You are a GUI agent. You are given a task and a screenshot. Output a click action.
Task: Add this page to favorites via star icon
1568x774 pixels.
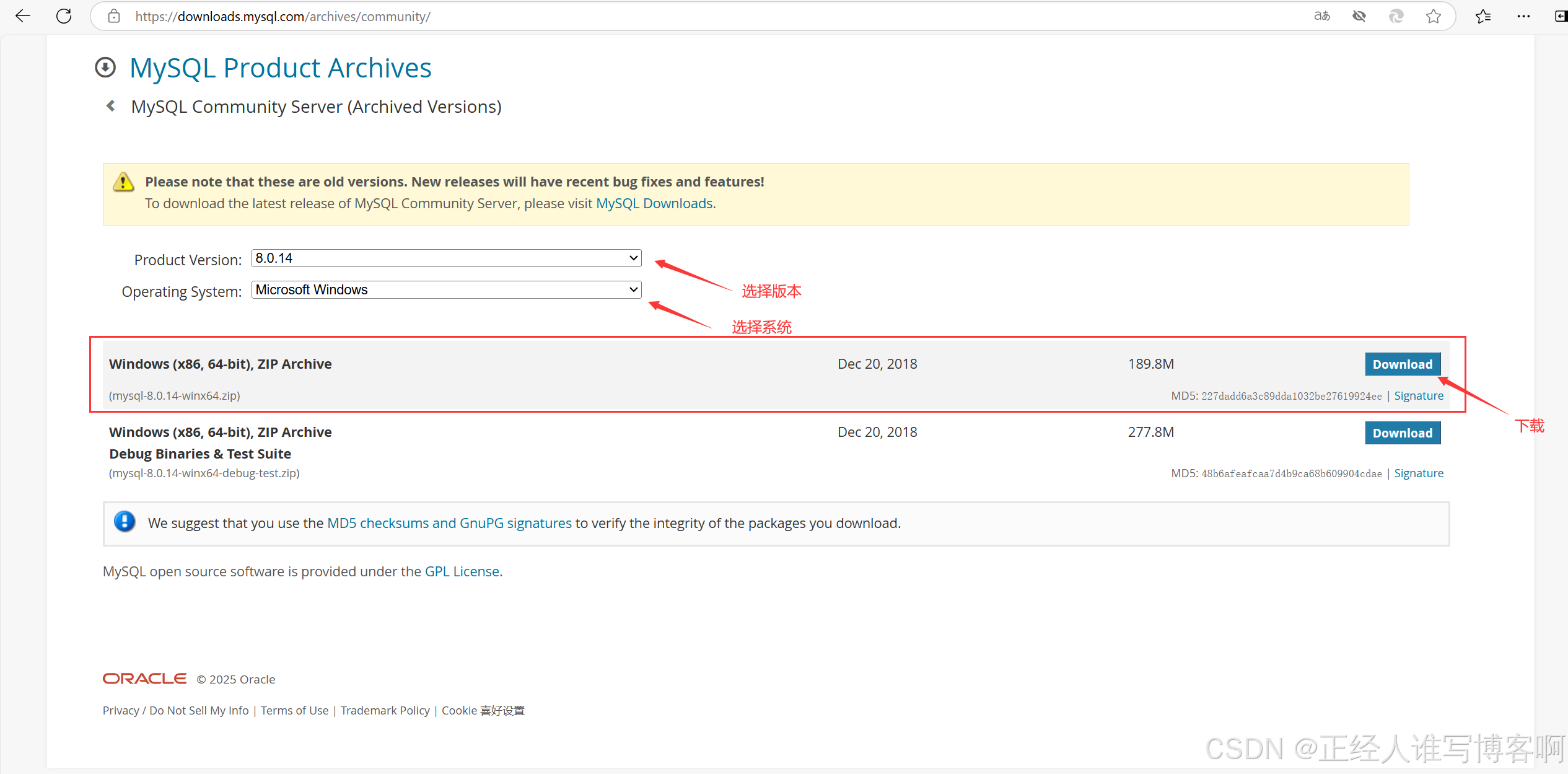[x=1434, y=16]
